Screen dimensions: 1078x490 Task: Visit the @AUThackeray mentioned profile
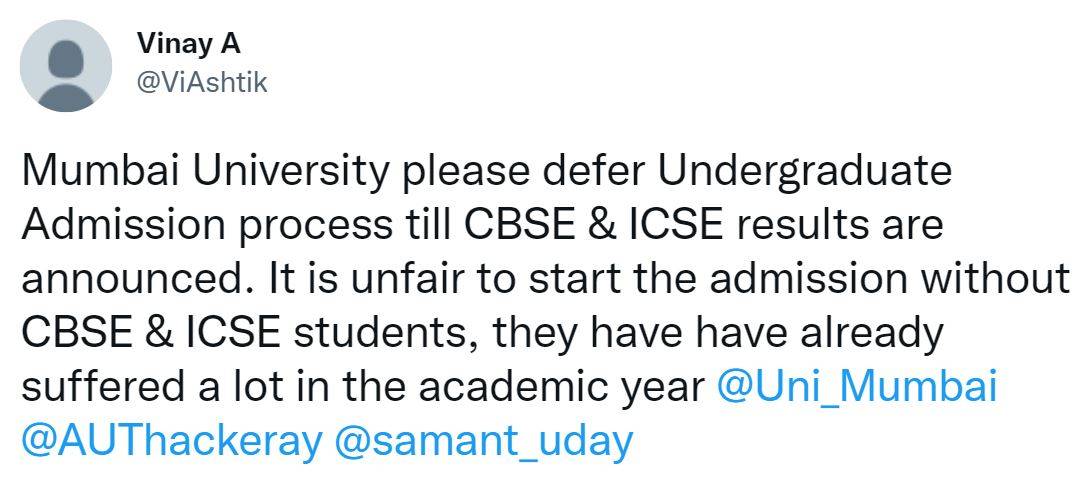tap(171, 440)
